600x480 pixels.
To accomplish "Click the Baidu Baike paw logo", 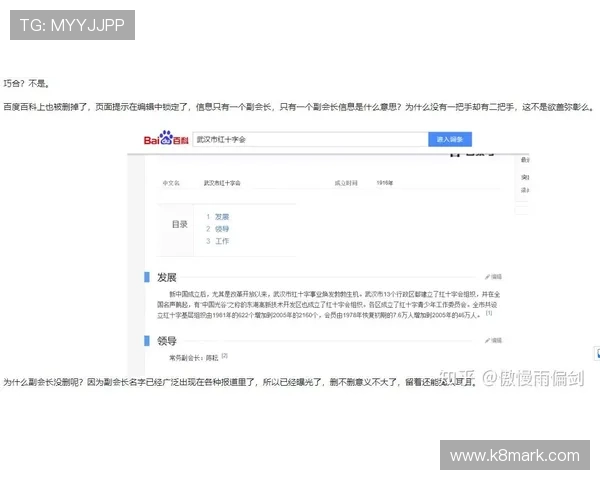I will pyautogui.click(x=166, y=138).
